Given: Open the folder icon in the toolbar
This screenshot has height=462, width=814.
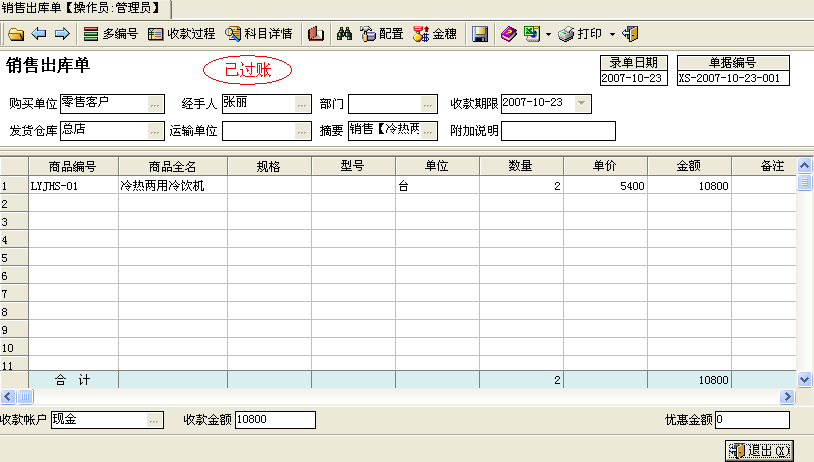Looking at the screenshot, I should pyautogui.click(x=16, y=34).
